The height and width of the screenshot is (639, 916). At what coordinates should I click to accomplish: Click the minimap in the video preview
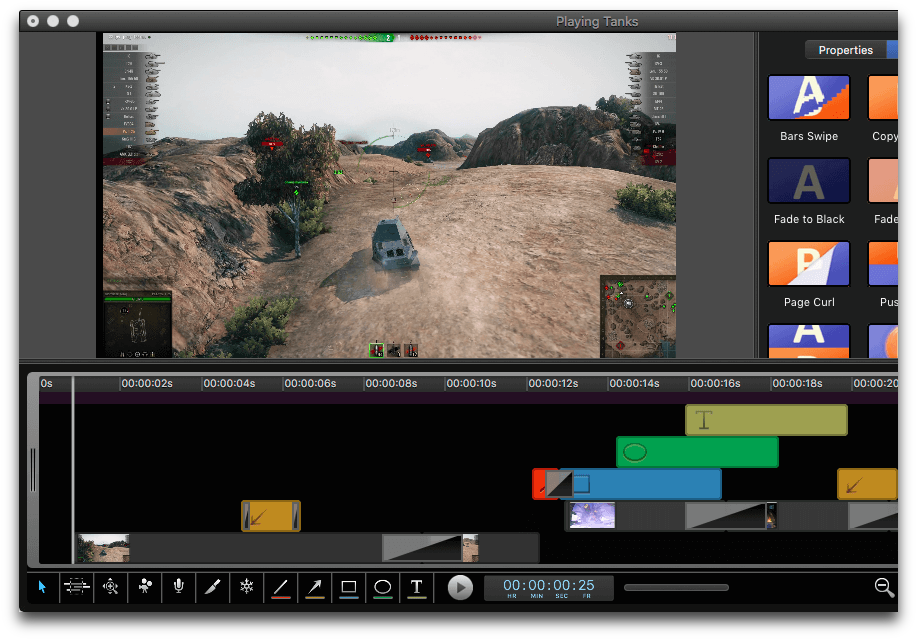[x=638, y=316]
